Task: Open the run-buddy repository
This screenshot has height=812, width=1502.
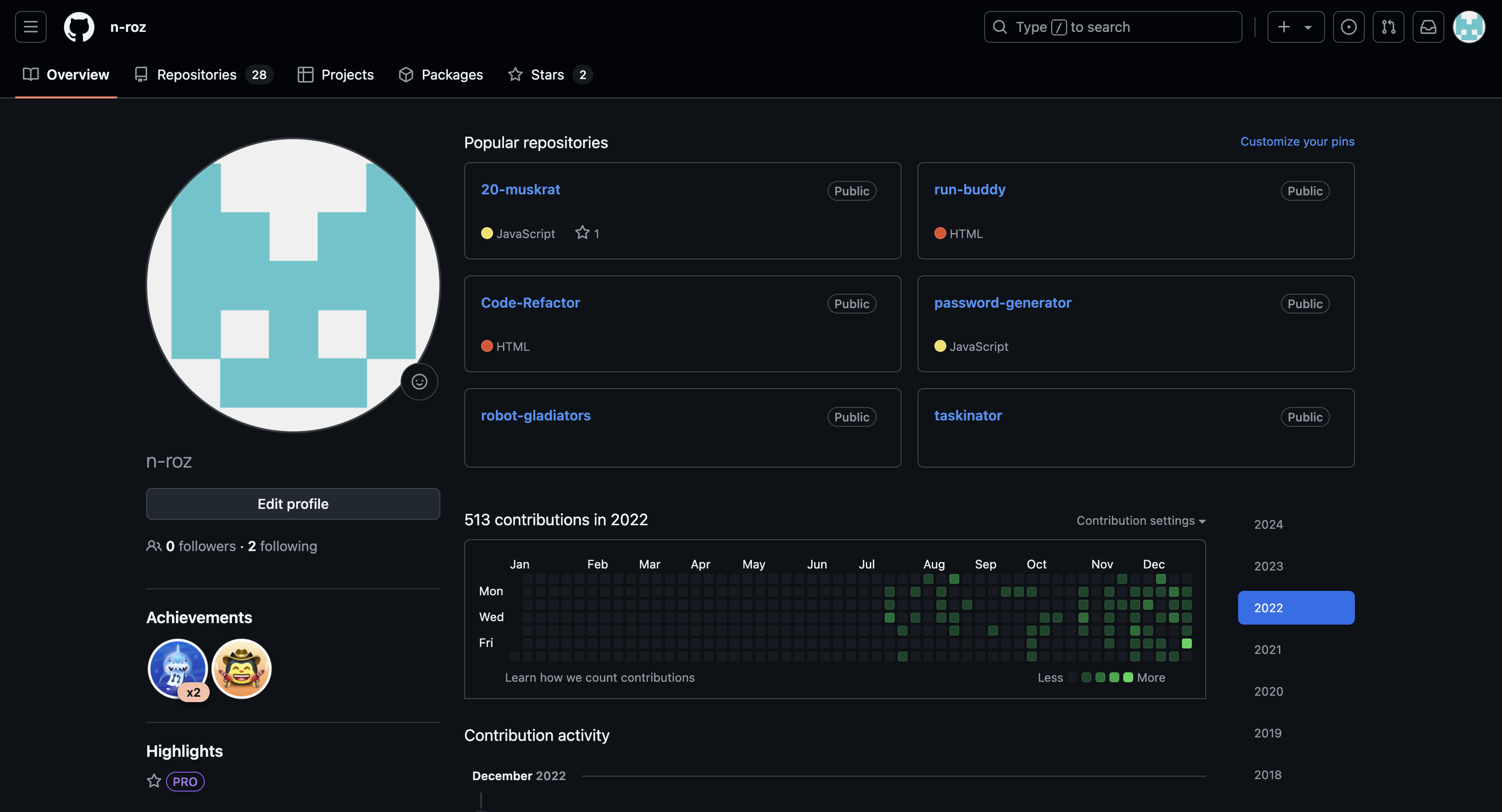Action: click(970, 189)
